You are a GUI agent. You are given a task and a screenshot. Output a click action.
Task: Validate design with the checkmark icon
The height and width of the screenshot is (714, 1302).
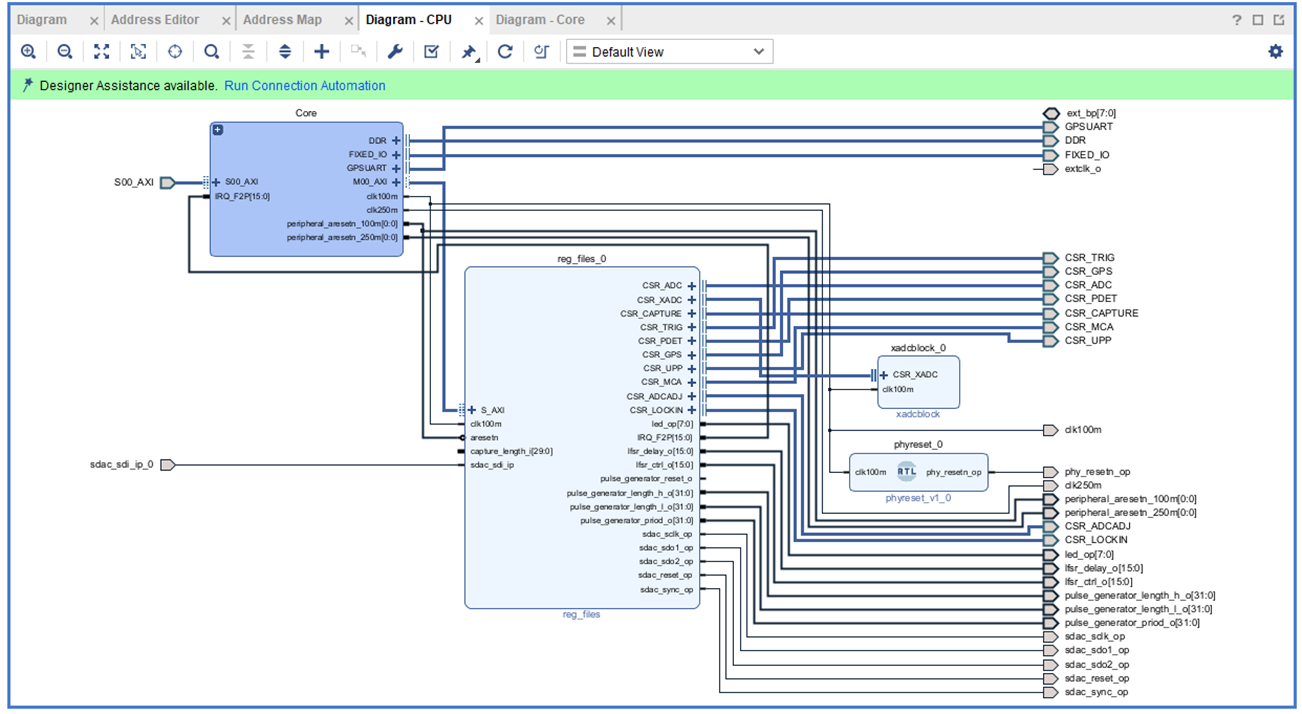431,52
